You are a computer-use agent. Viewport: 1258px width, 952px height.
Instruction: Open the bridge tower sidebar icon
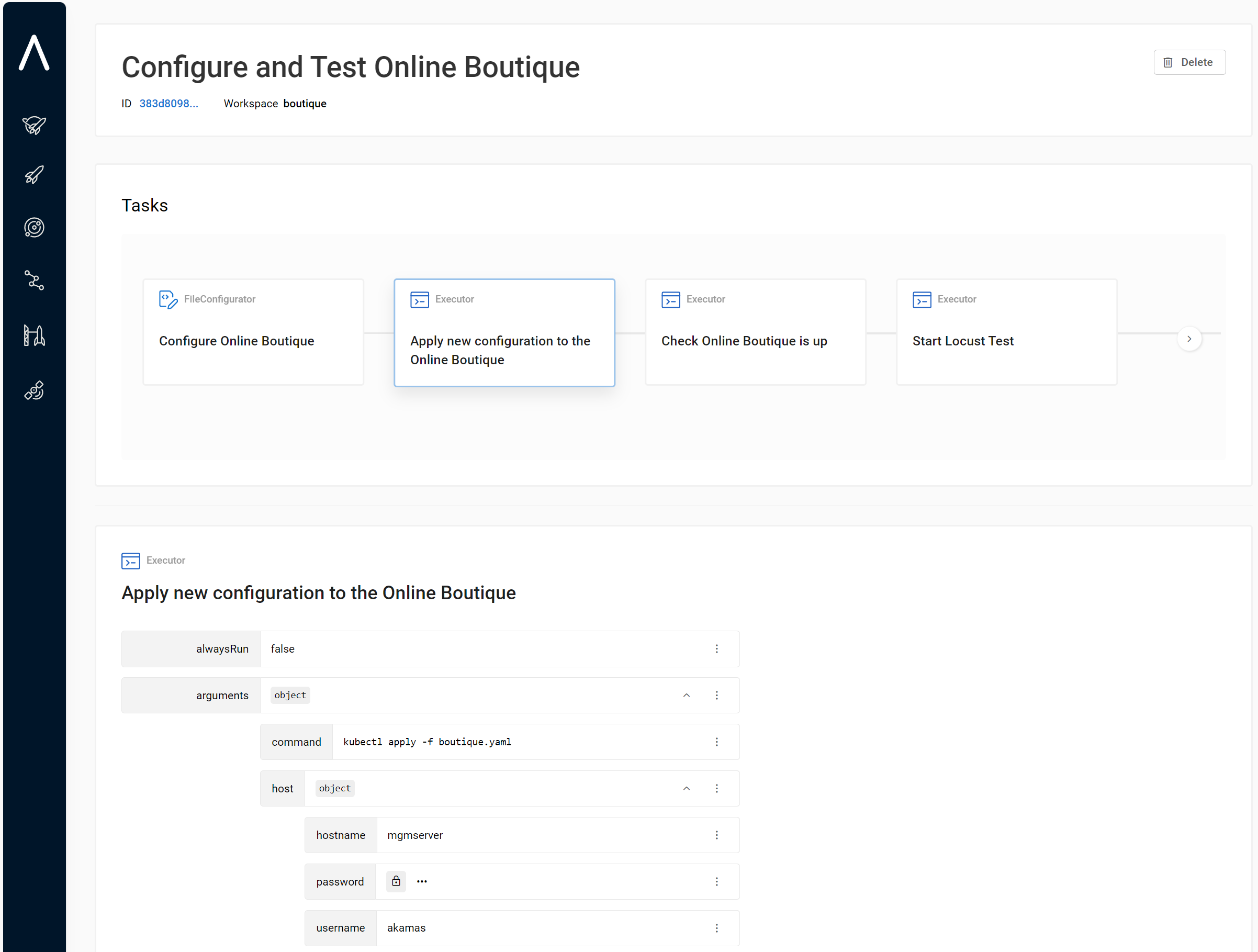coord(34,335)
